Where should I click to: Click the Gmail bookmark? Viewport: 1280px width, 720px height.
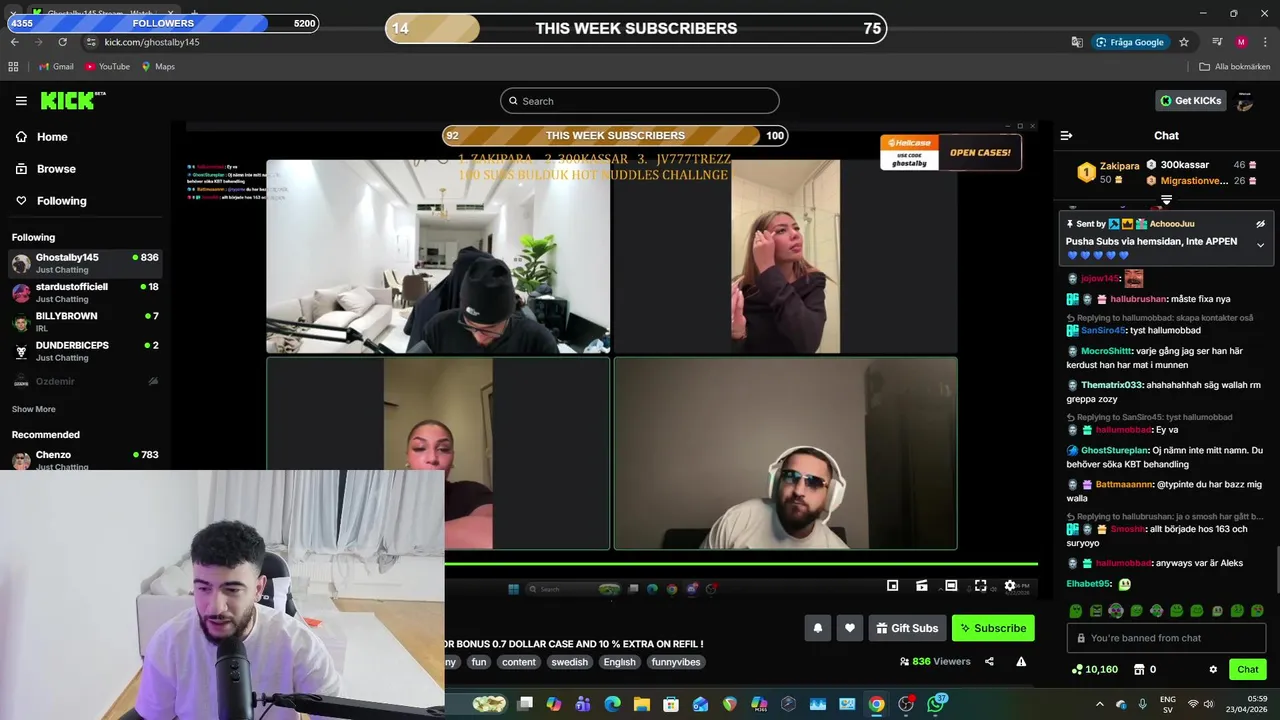[56, 67]
